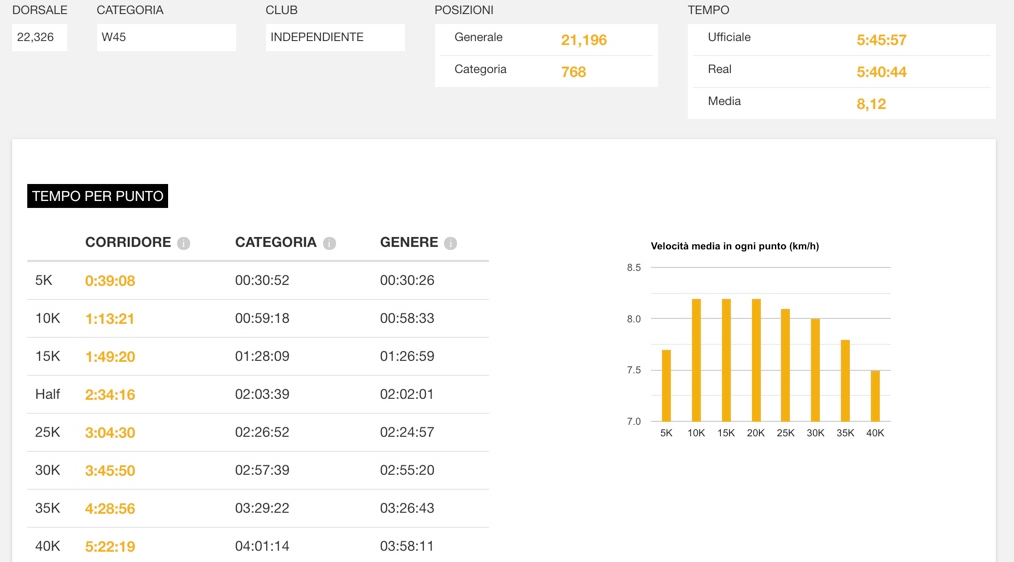Click the 5K bar in speed chart

click(667, 386)
